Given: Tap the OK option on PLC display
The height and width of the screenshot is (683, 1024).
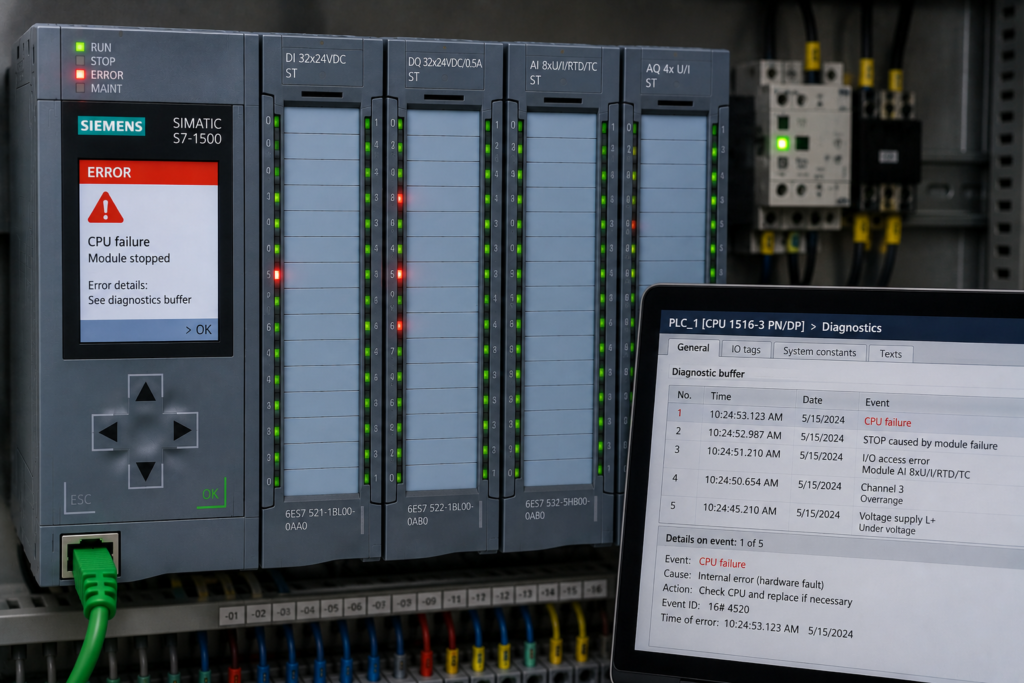Looking at the screenshot, I should pos(199,330).
